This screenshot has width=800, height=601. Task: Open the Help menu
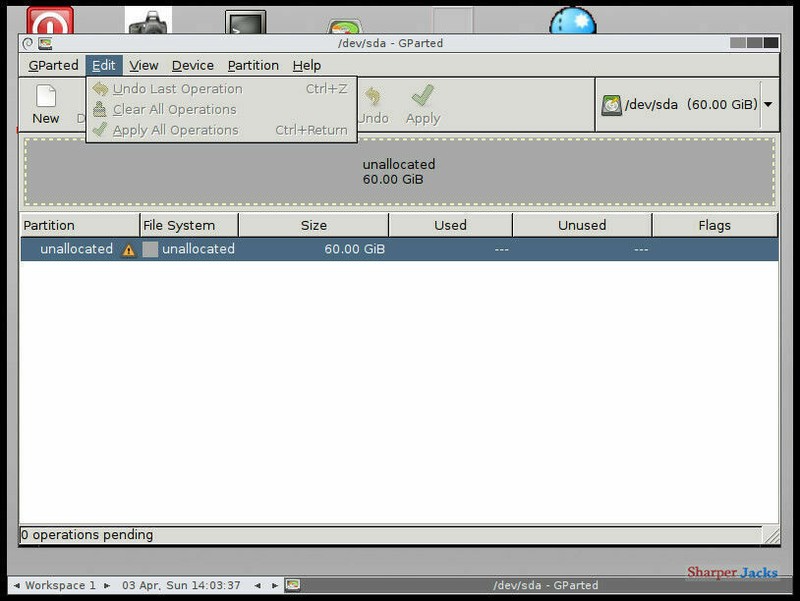click(x=307, y=65)
